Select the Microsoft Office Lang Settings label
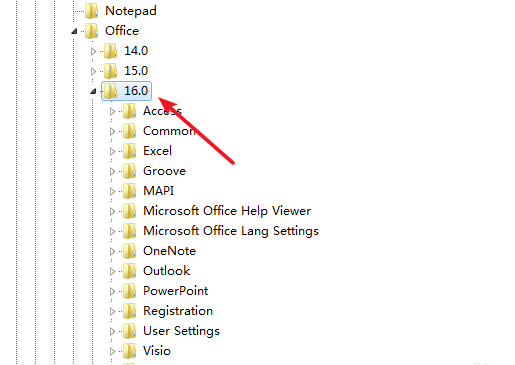The image size is (515, 365). tap(231, 231)
